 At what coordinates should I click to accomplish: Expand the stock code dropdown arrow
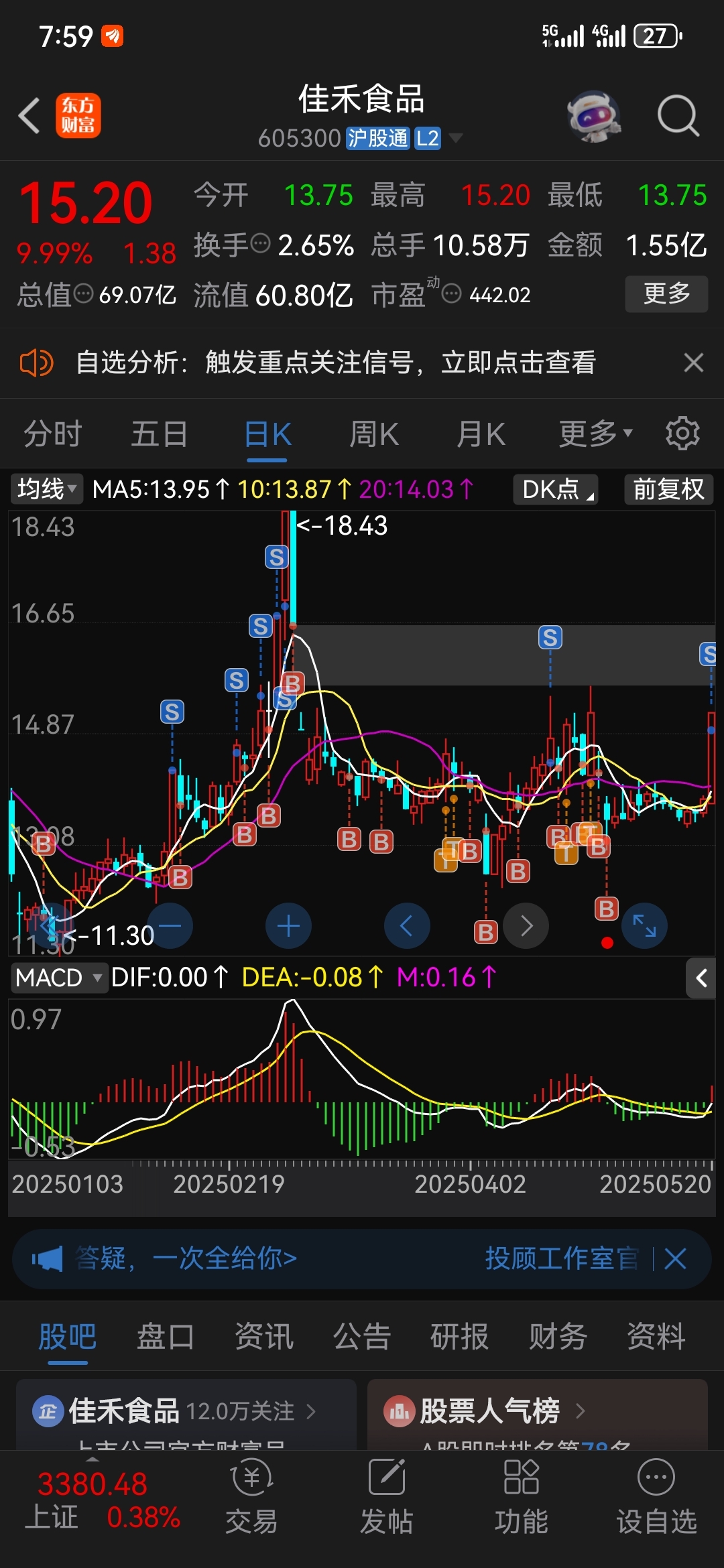tap(456, 138)
